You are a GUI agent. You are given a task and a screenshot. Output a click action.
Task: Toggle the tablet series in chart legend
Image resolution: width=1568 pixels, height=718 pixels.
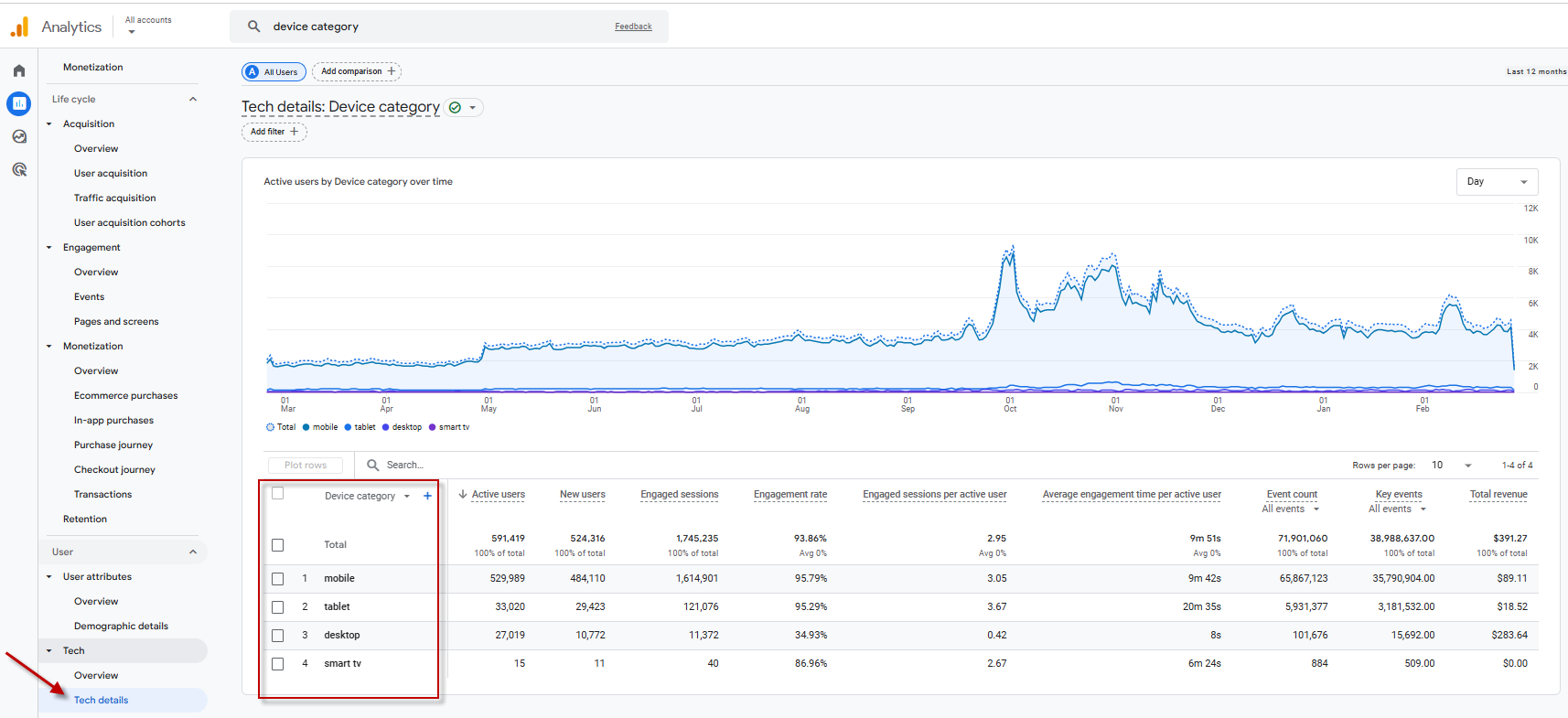click(360, 427)
